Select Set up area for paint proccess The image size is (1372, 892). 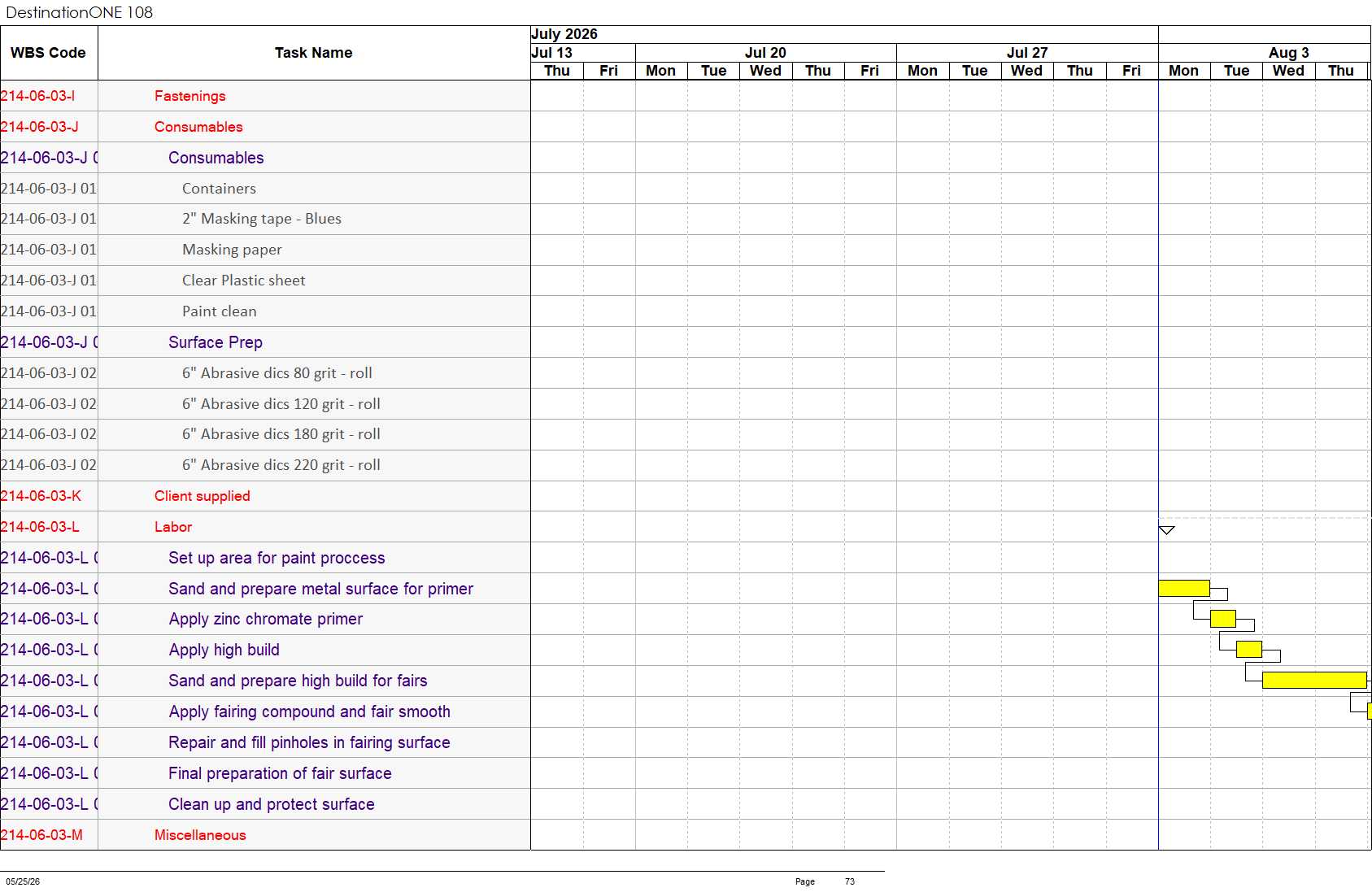277,558
